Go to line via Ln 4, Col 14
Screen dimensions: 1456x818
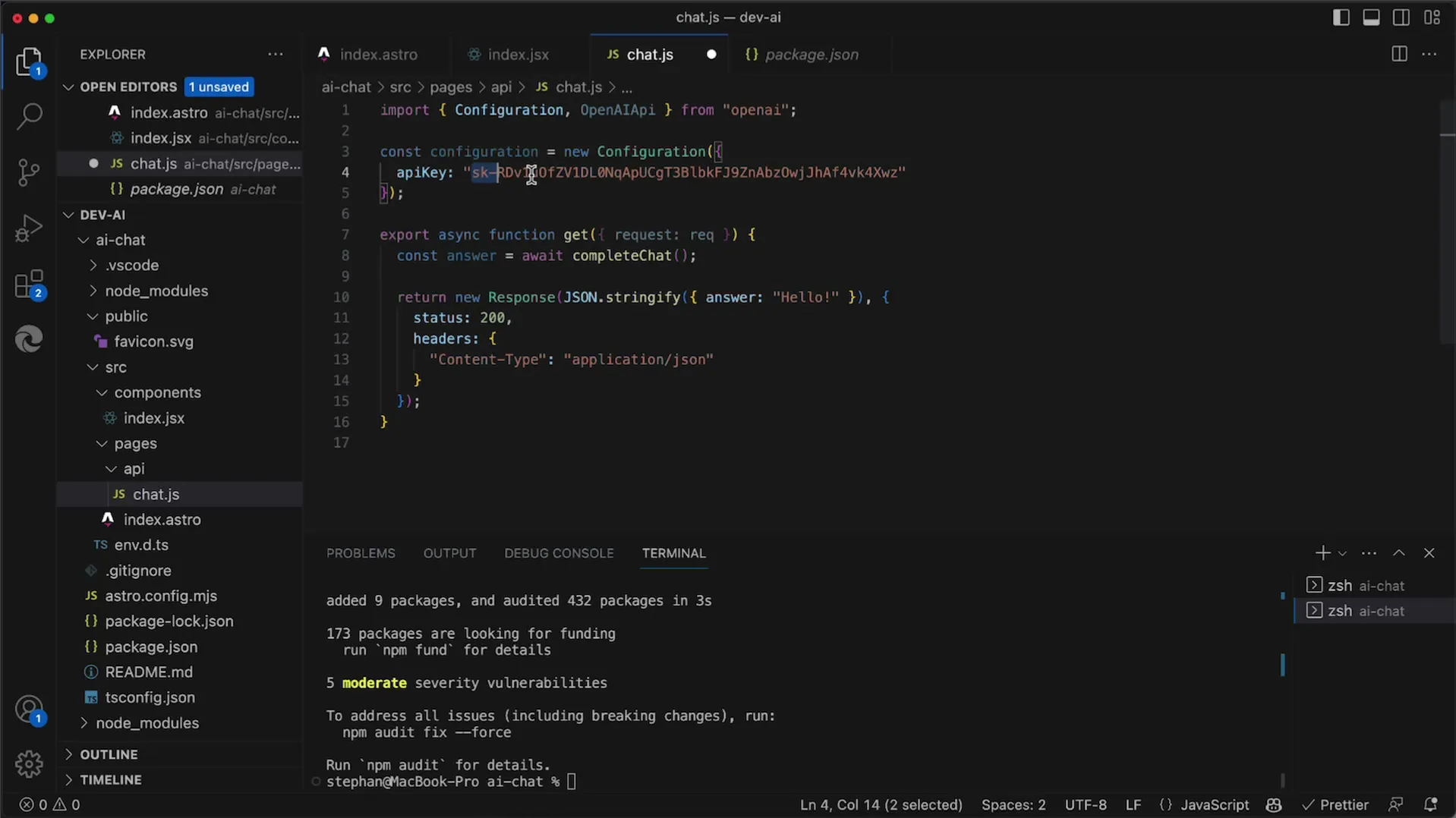pos(881,805)
